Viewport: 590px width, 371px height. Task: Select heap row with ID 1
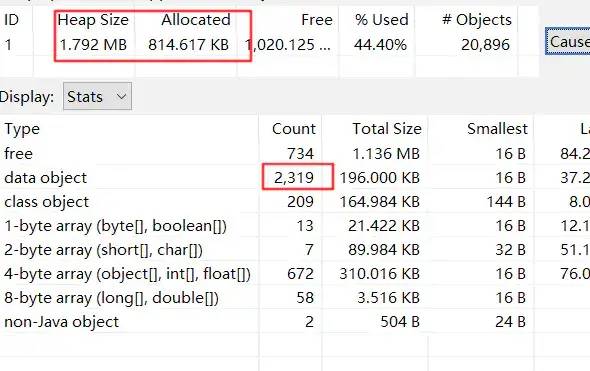269,45
